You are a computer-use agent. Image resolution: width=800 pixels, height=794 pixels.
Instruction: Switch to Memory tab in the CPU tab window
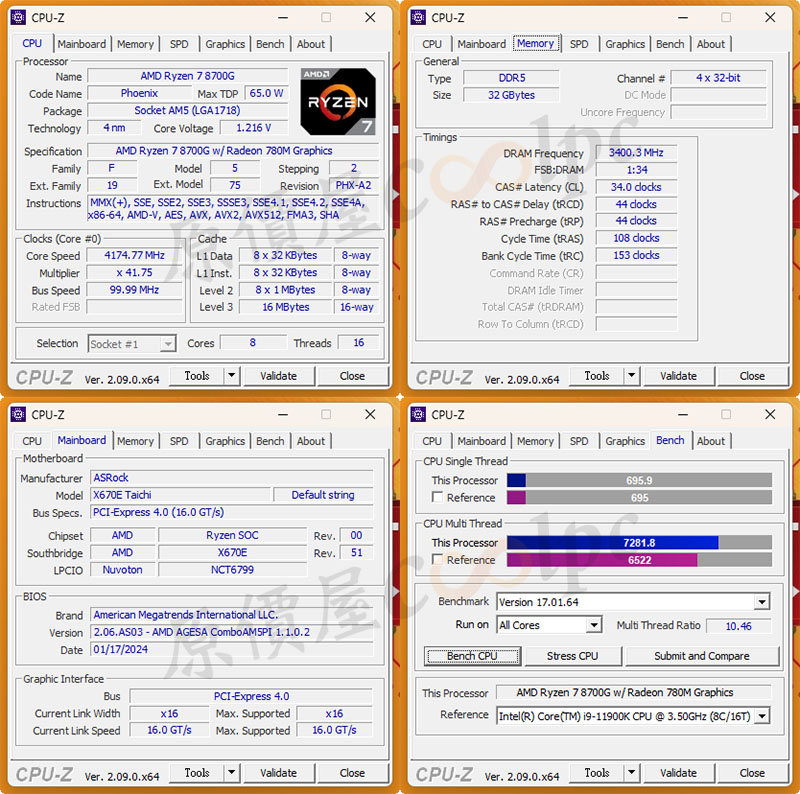[135, 44]
